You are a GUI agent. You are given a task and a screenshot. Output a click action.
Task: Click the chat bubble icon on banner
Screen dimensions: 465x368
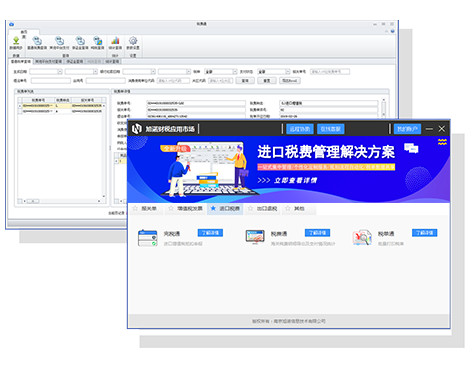coord(411,148)
